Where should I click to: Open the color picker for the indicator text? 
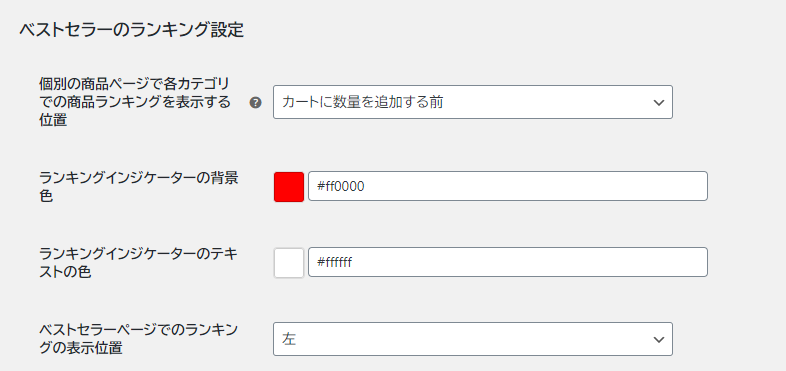pos(289,262)
